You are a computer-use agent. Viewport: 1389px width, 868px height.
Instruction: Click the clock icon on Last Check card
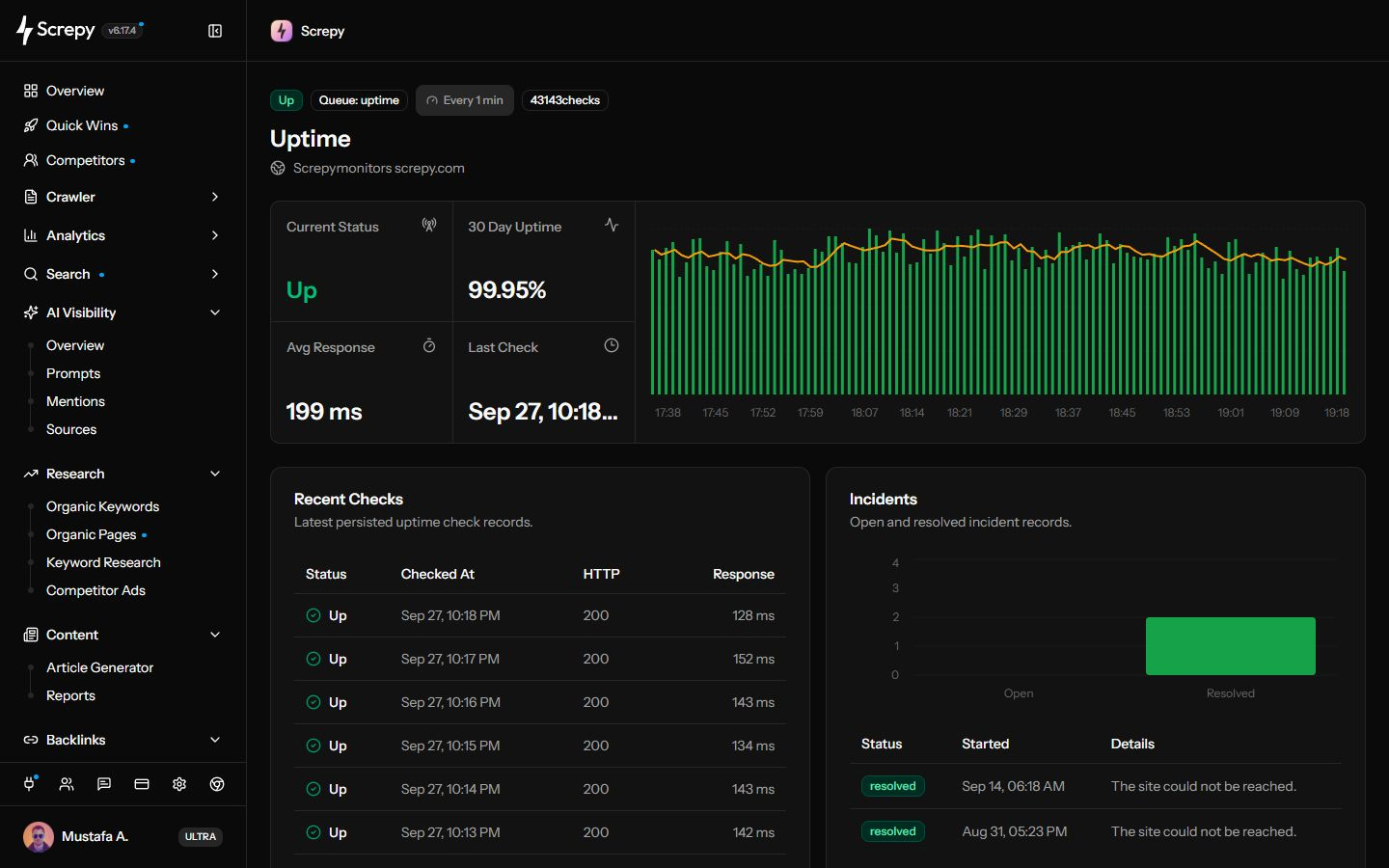tap(612, 345)
